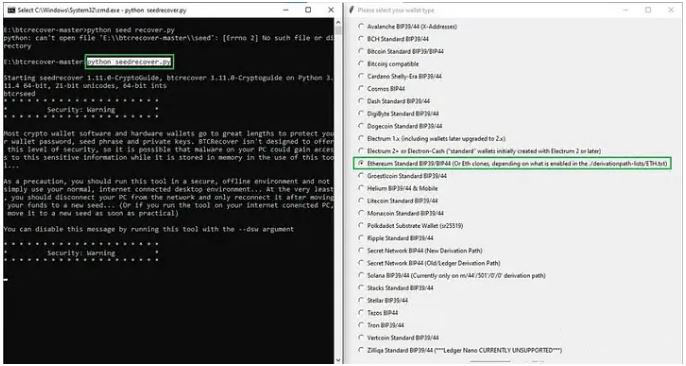The width and height of the screenshot is (686, 366).
Task: Close the command prompt window
Action: [x=331, y=10]
